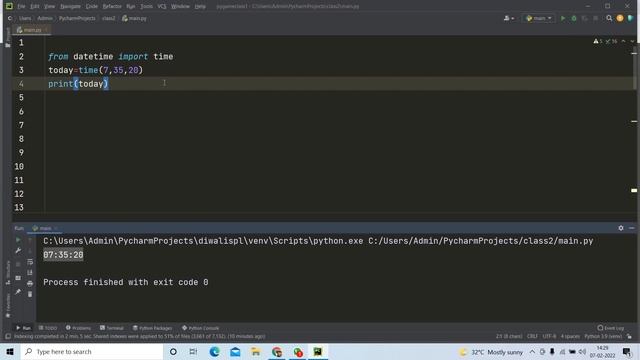Open Run panel gear options

[x=621, y=228]
